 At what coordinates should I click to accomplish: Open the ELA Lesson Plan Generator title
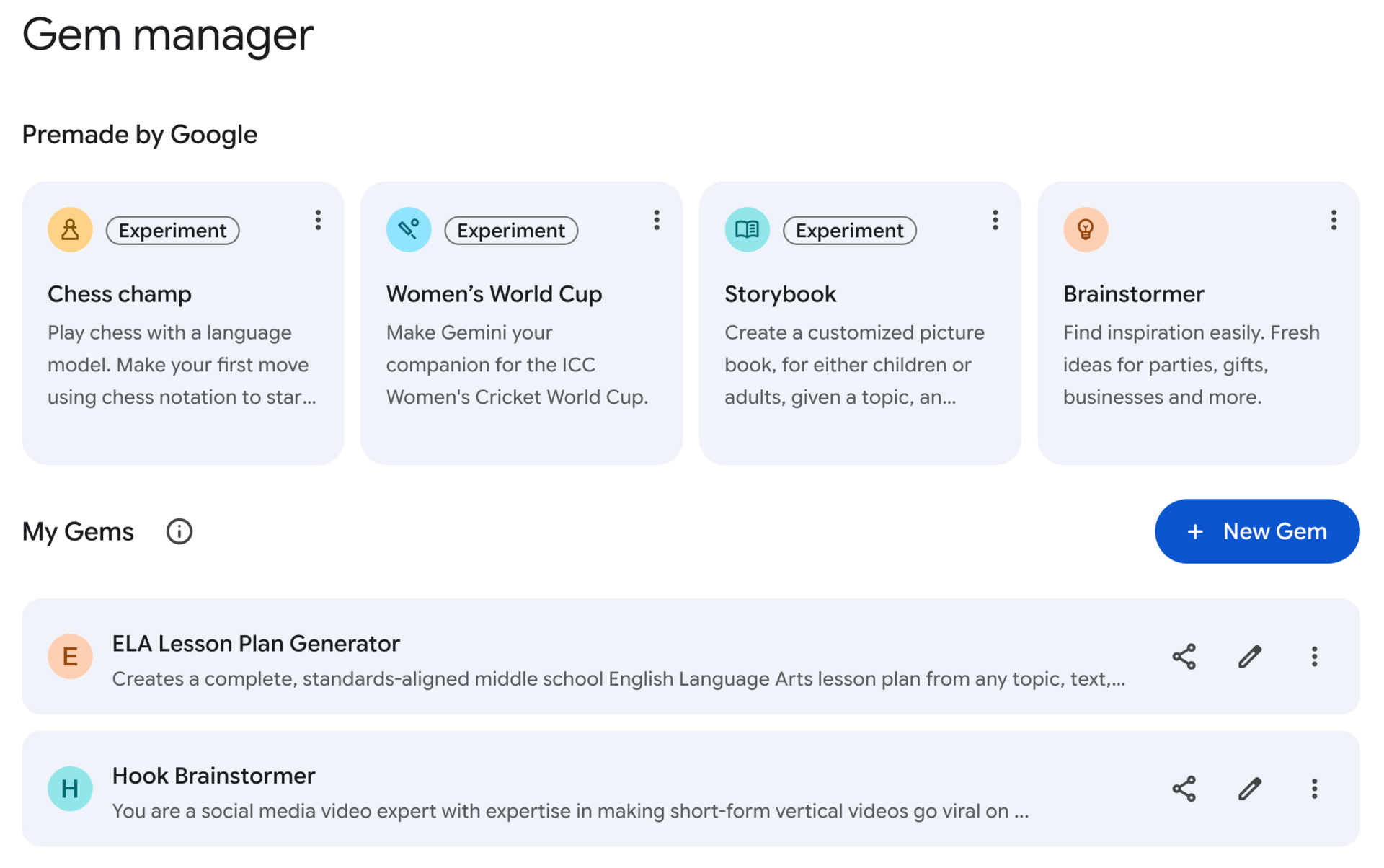tap(255, 644)
